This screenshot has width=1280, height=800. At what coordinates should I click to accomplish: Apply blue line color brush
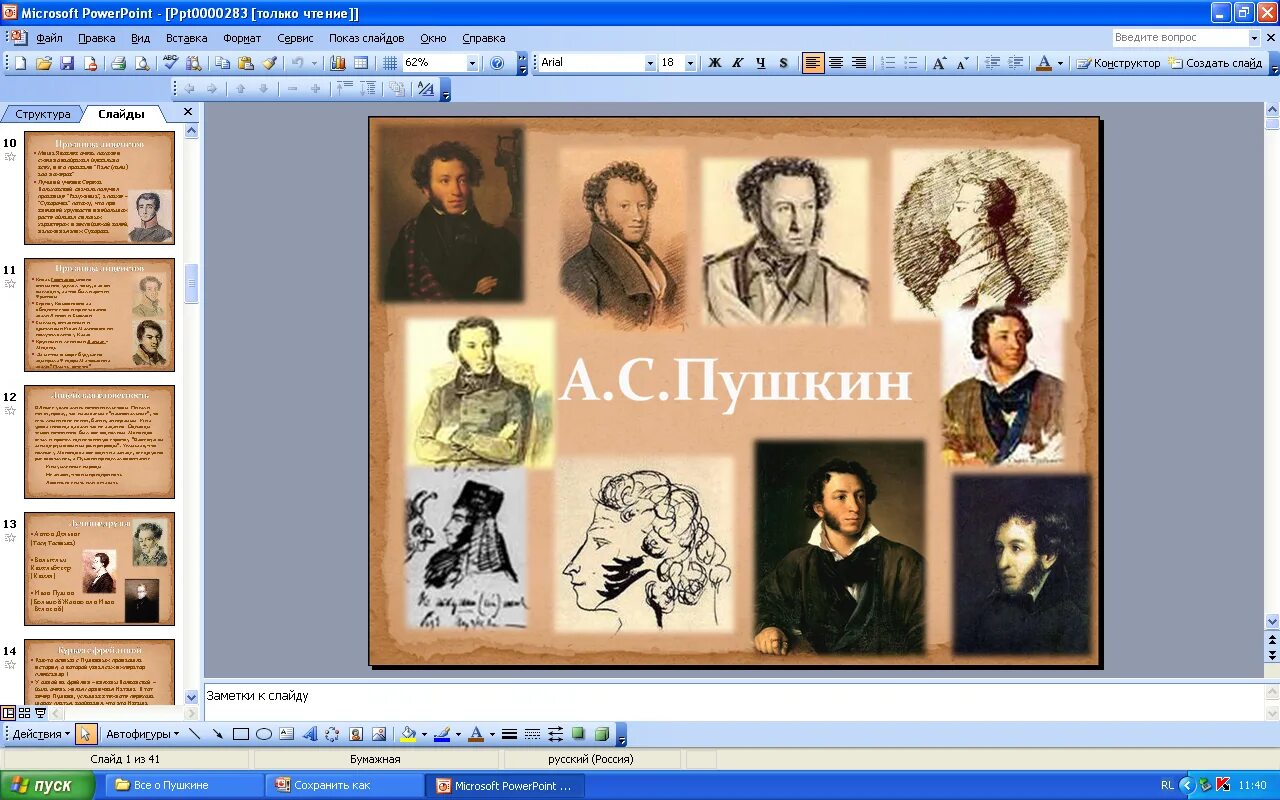point(442,734)
